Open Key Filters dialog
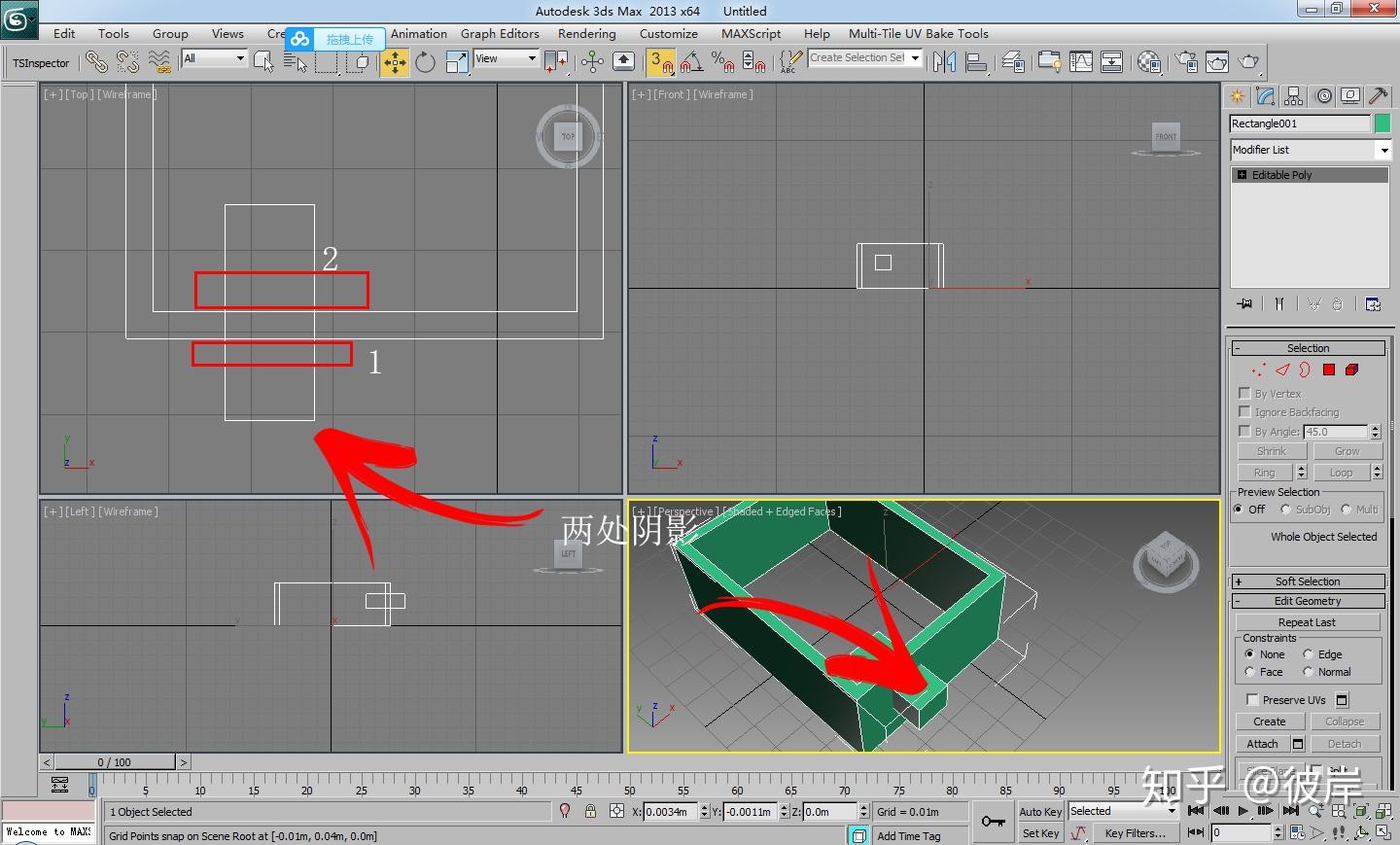The width and height of the screenshot is (1400, 845). 1136,833
